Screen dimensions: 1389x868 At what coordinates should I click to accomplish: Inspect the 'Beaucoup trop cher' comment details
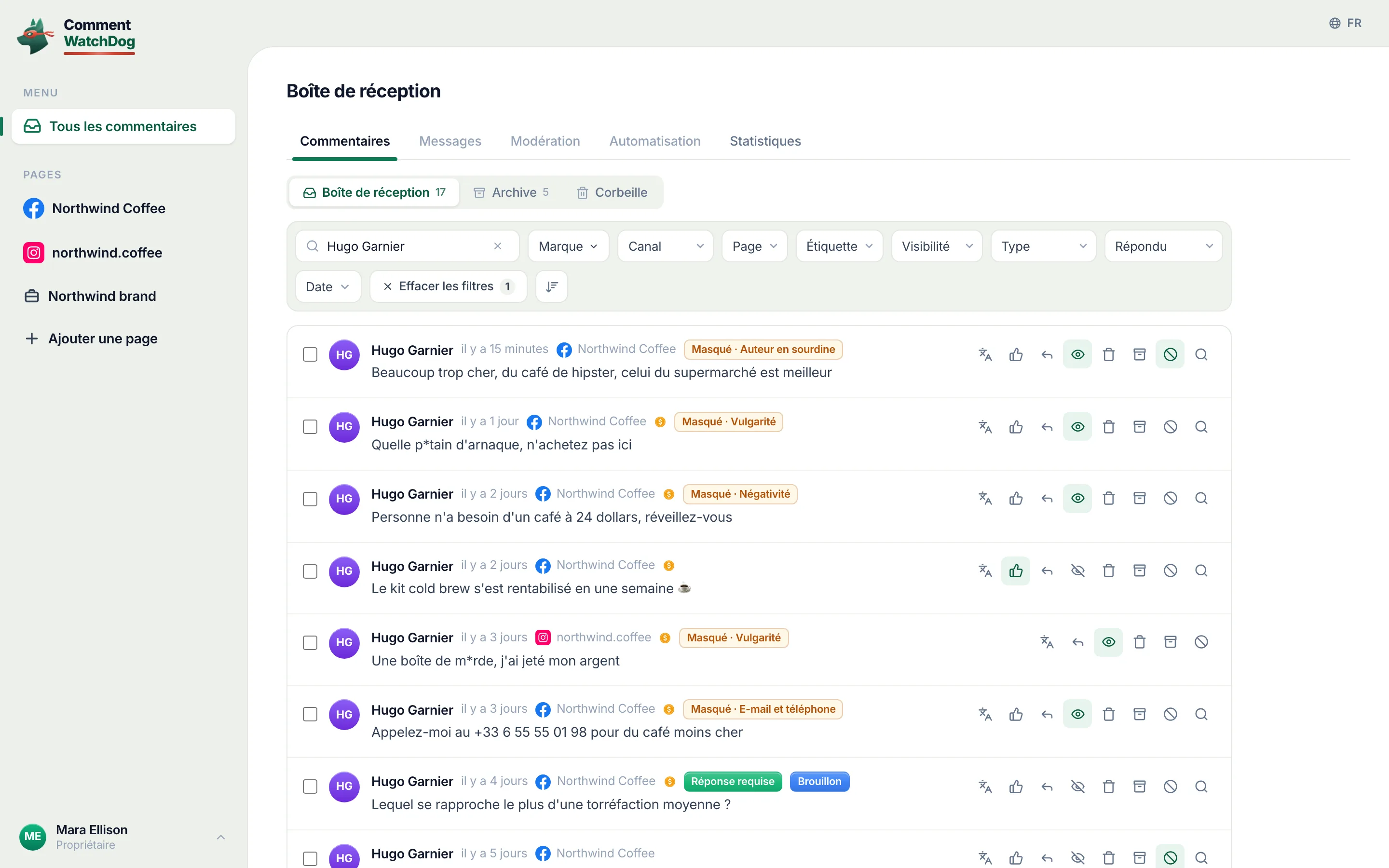click(1201, 355)
